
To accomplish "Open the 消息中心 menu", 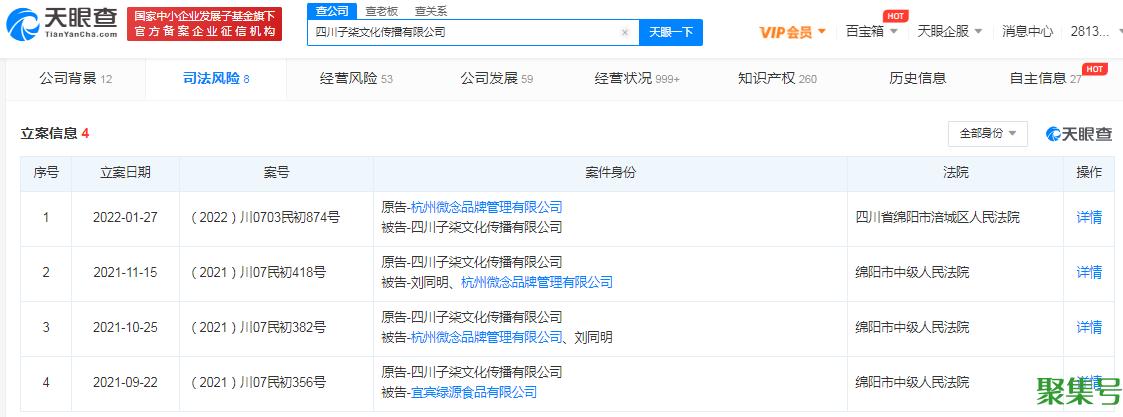I will [x=1029, y=32].
